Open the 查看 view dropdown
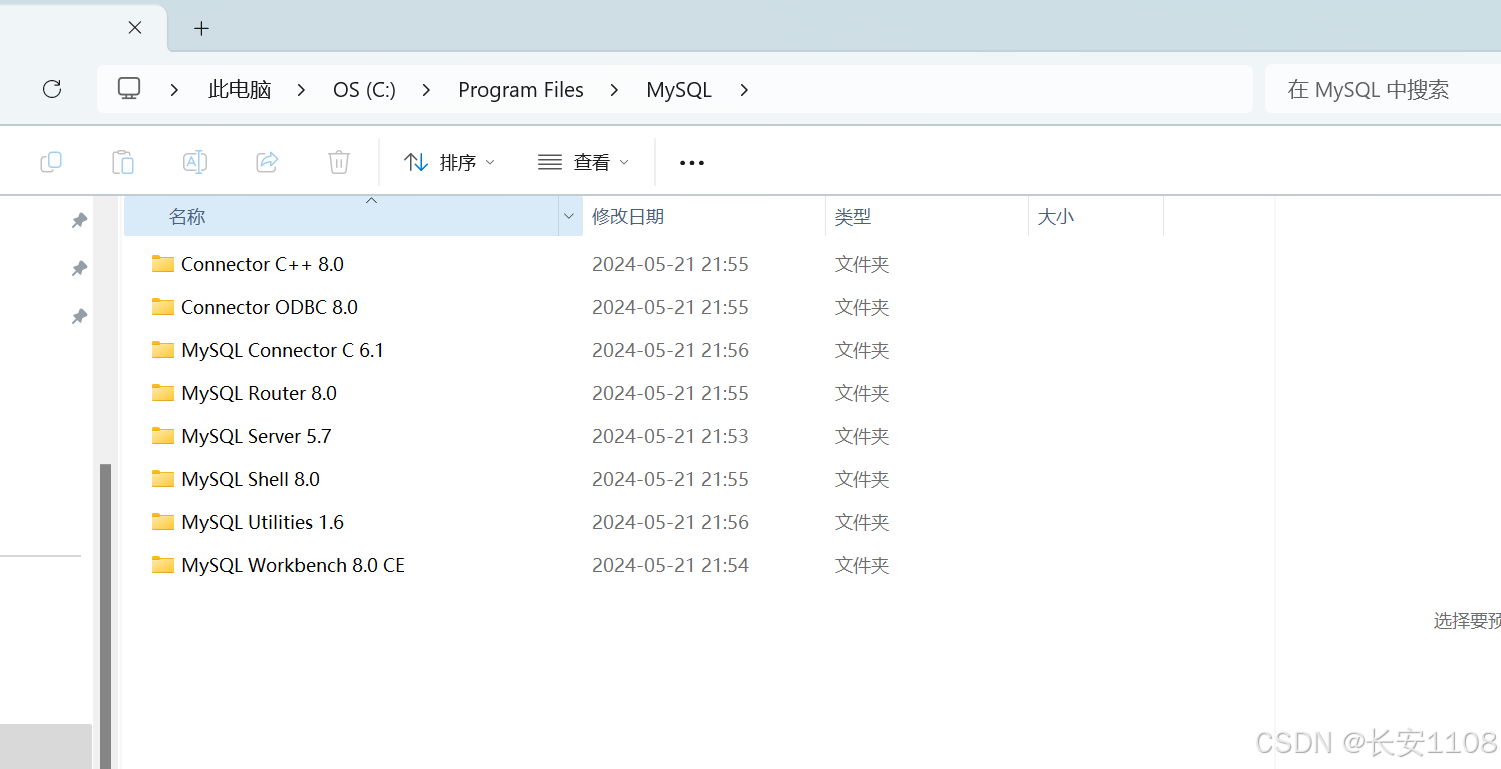 [584, 162]
